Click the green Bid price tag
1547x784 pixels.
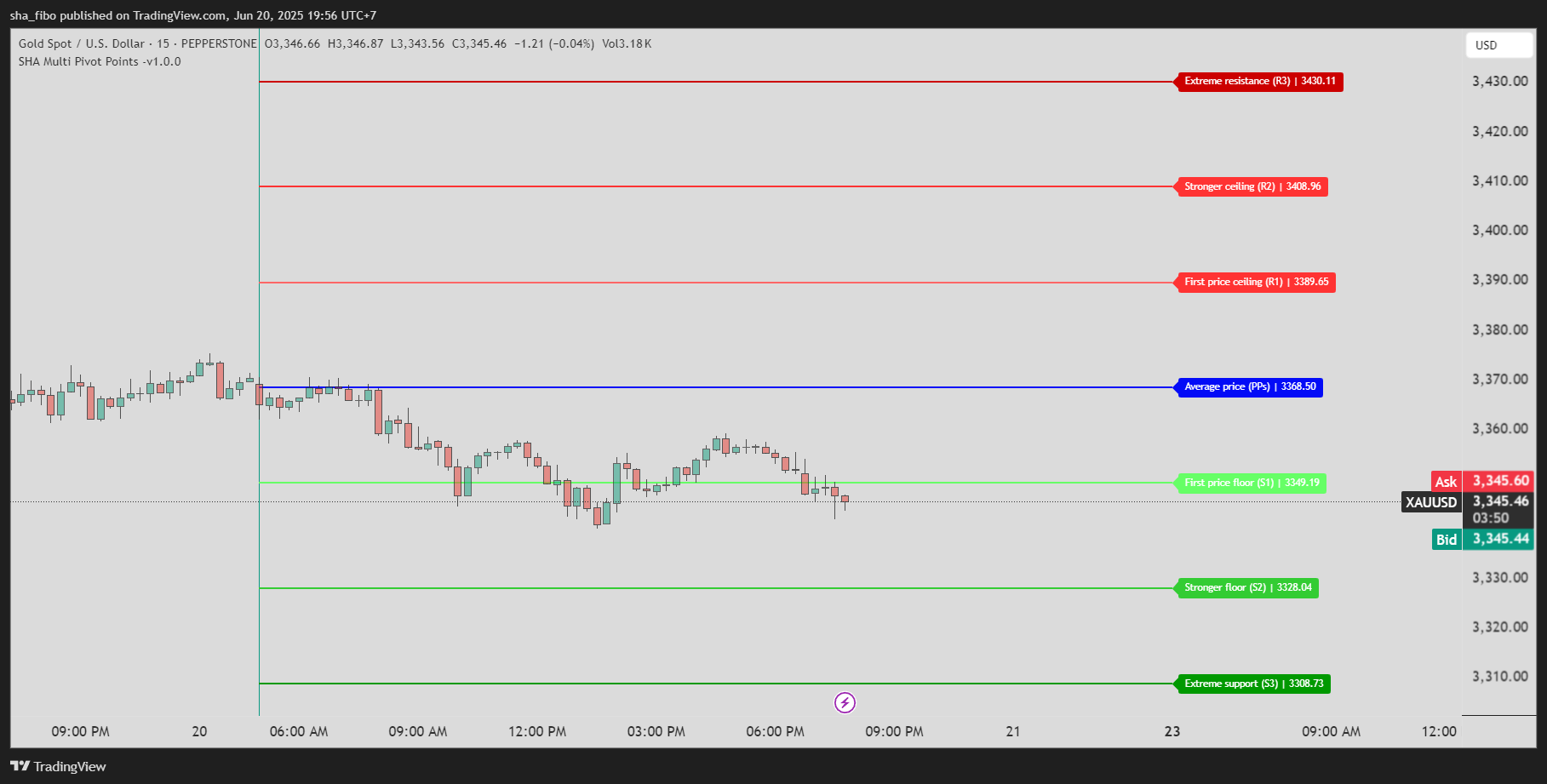point(1483,539)
